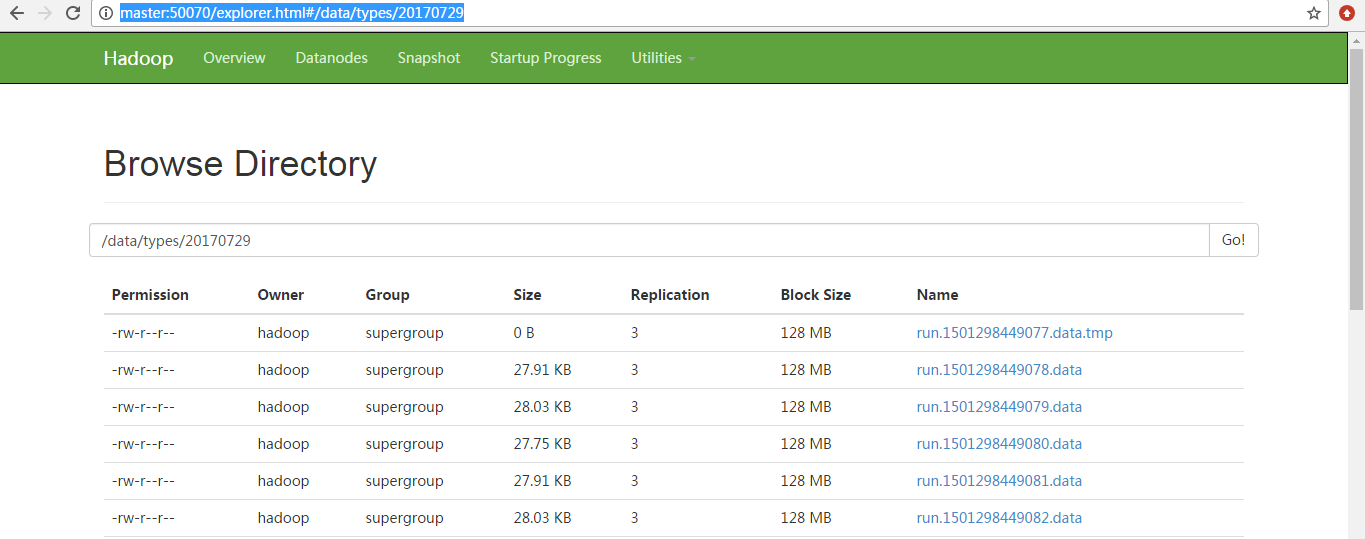Screen dimensions: 1365x539
Task: Click the Hadoop brand link
Action: point(138,58)
